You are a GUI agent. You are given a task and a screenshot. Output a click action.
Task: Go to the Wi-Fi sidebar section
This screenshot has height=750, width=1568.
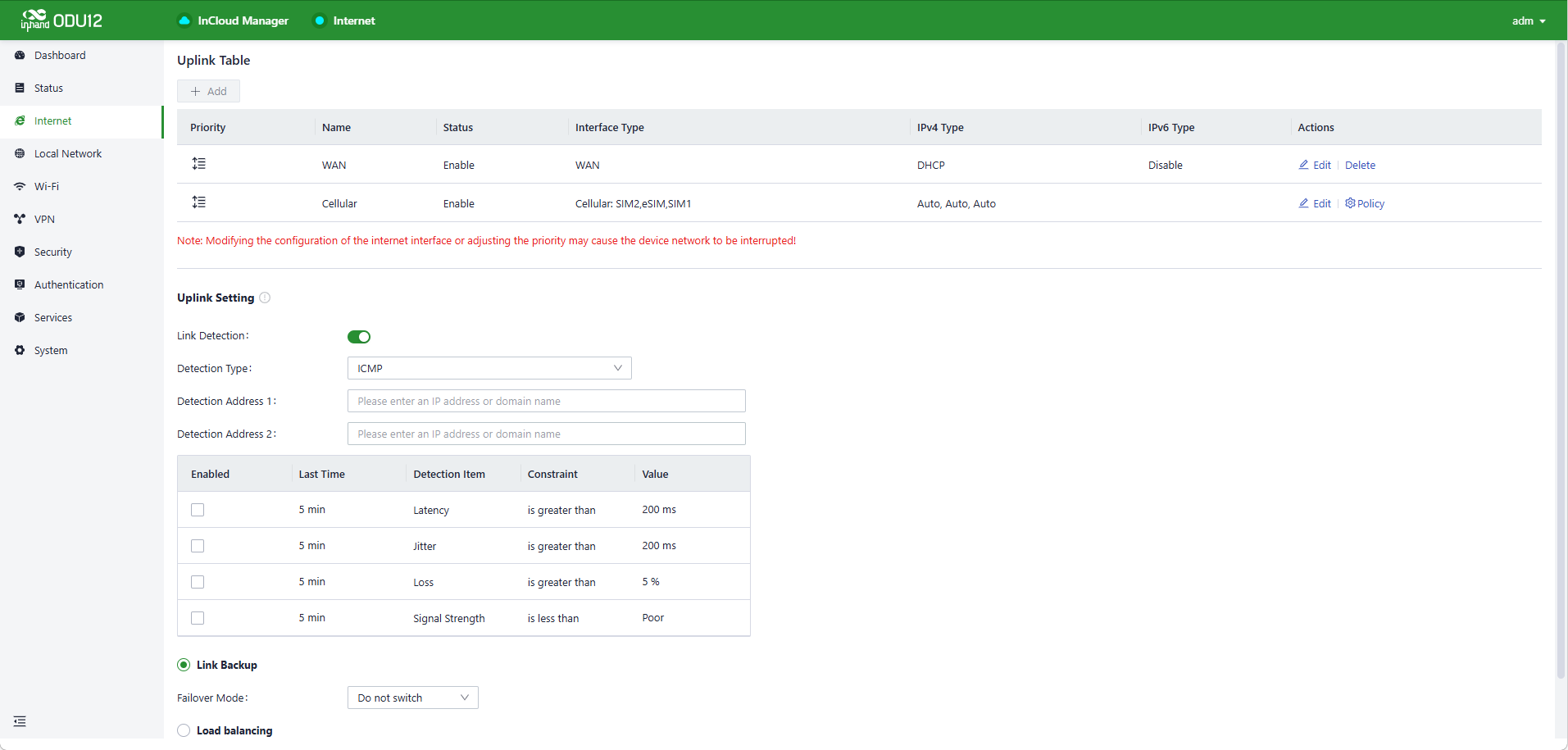point(47,186)
